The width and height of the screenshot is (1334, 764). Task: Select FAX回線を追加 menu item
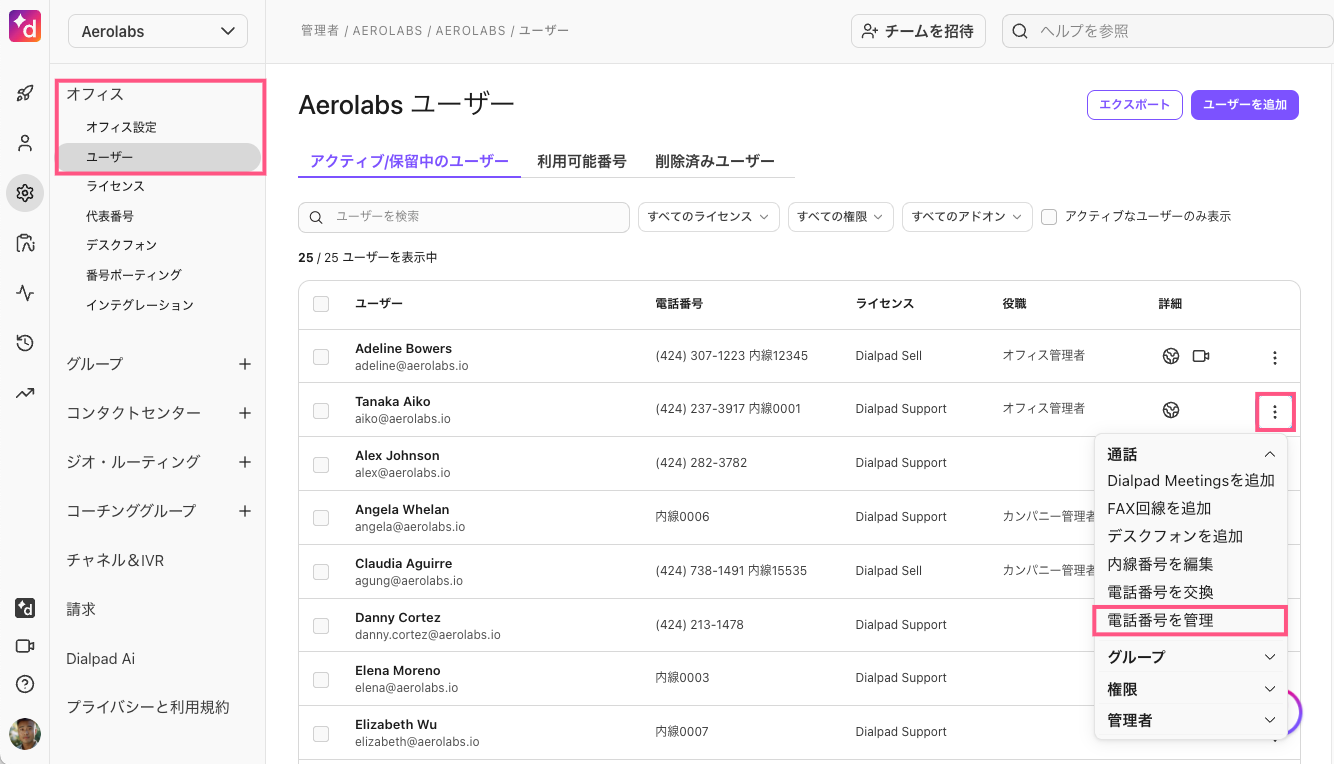click(x=1159, y=508)
